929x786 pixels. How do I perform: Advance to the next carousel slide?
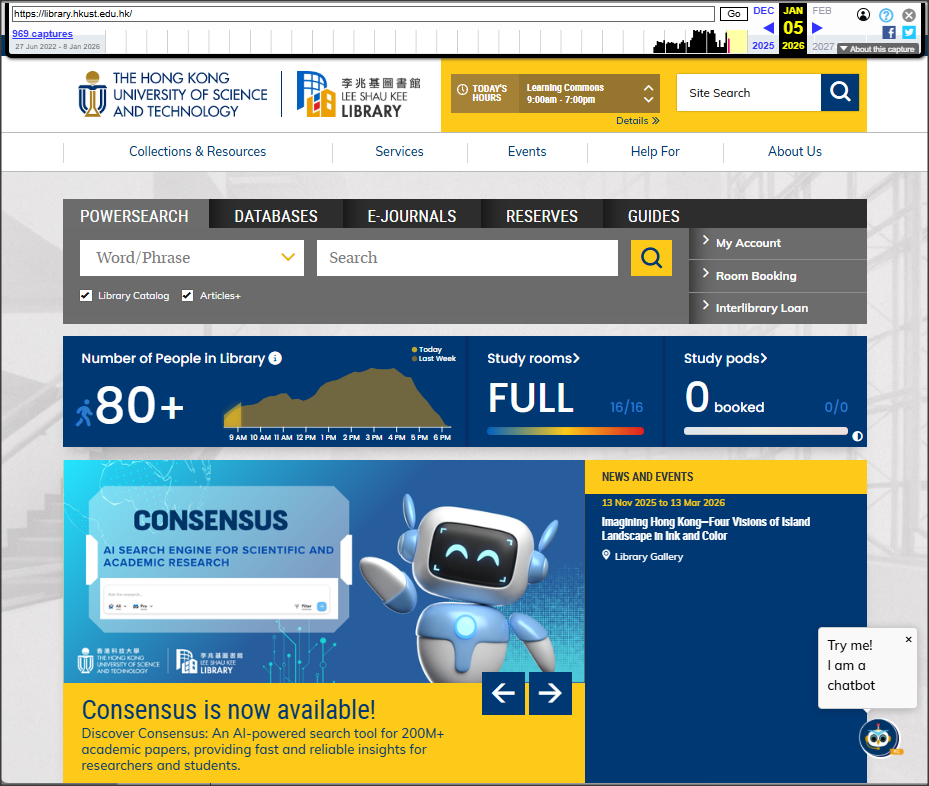[x=550, y=693]
